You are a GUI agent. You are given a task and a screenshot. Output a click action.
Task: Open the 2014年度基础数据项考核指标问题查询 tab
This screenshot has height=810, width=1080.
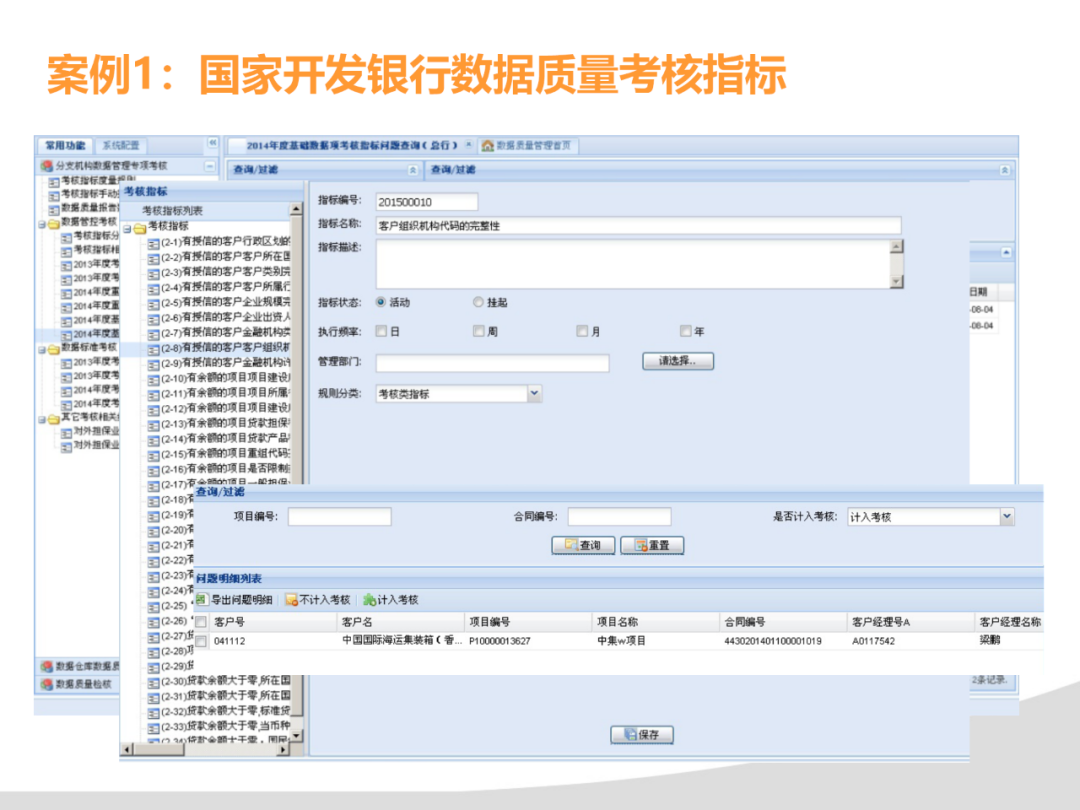351,145
